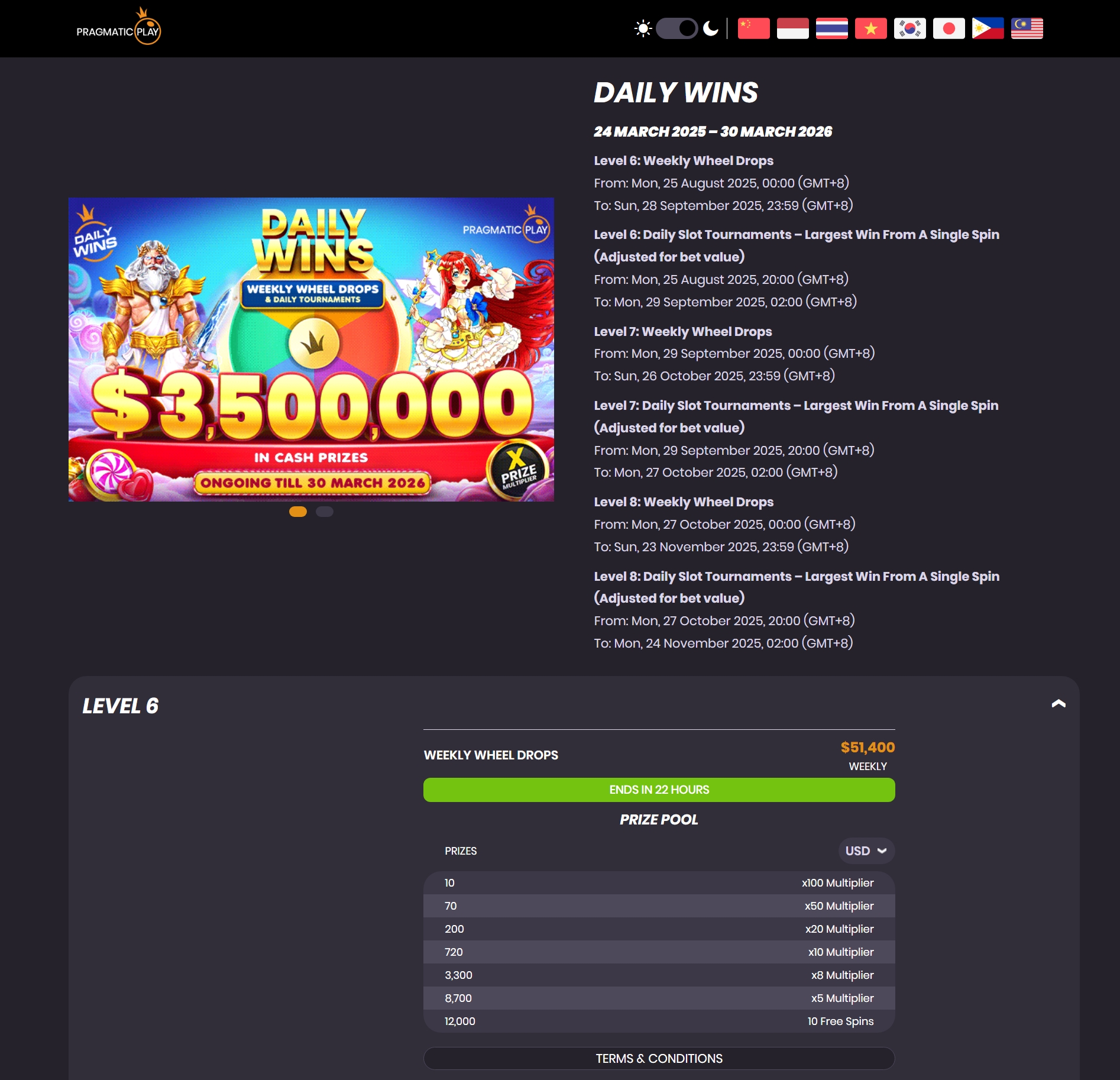Select the Vietnam flag language icon
The image size is (1120, 1080).
pos(870,28)
